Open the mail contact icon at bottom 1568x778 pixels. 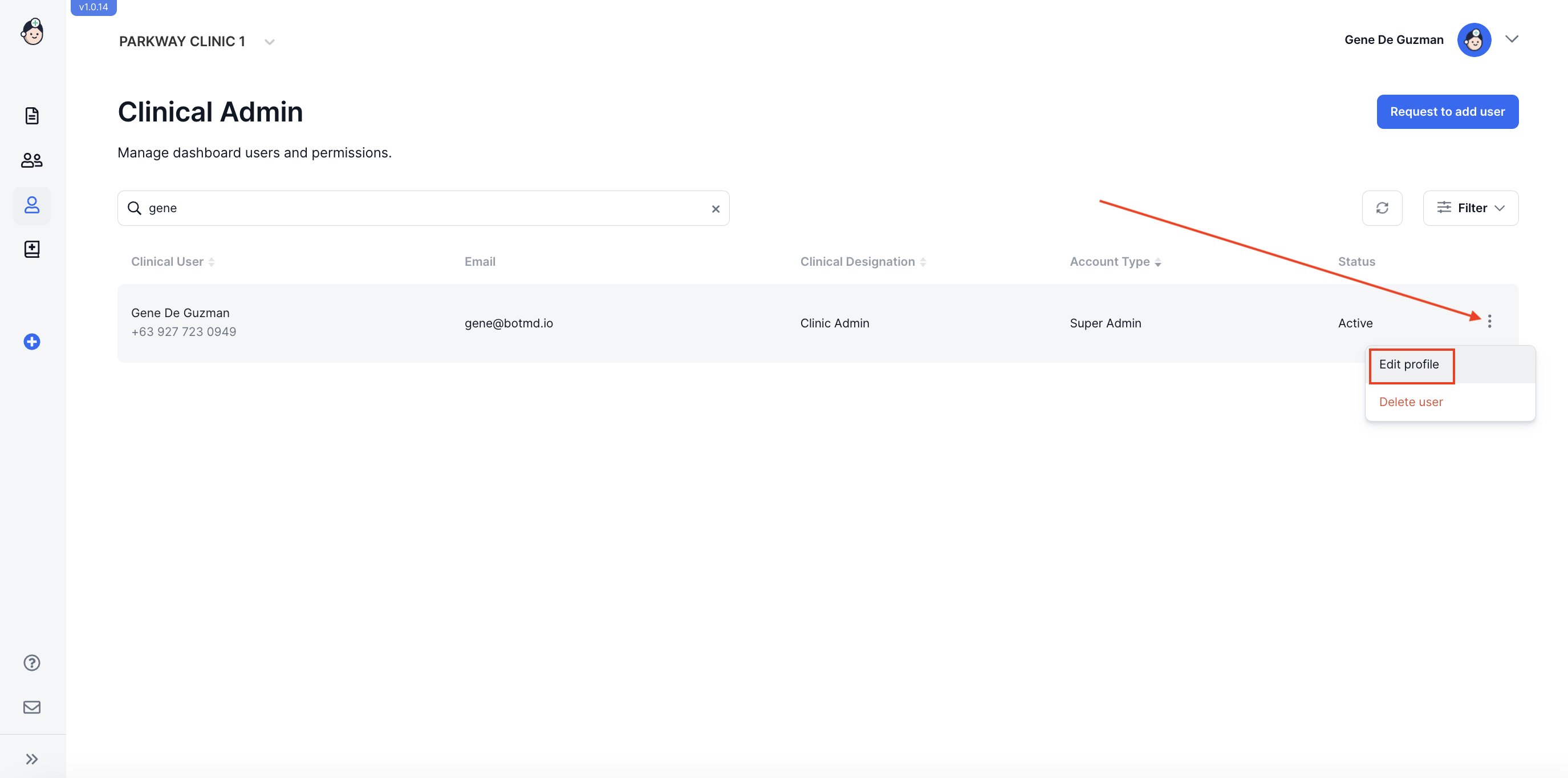click(32, 707)
